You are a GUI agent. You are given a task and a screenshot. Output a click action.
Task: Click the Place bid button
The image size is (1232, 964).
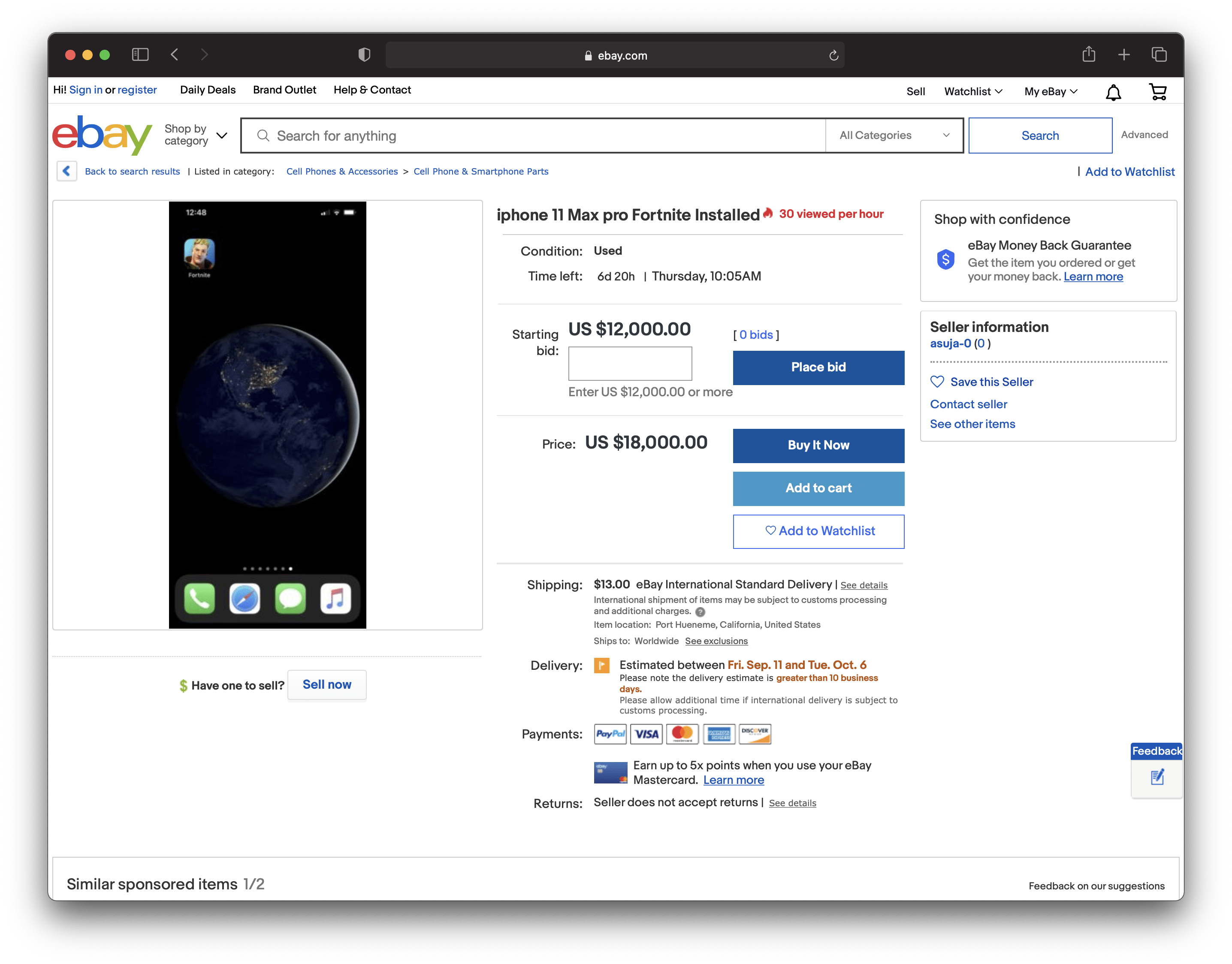click(x=818, y=368)
